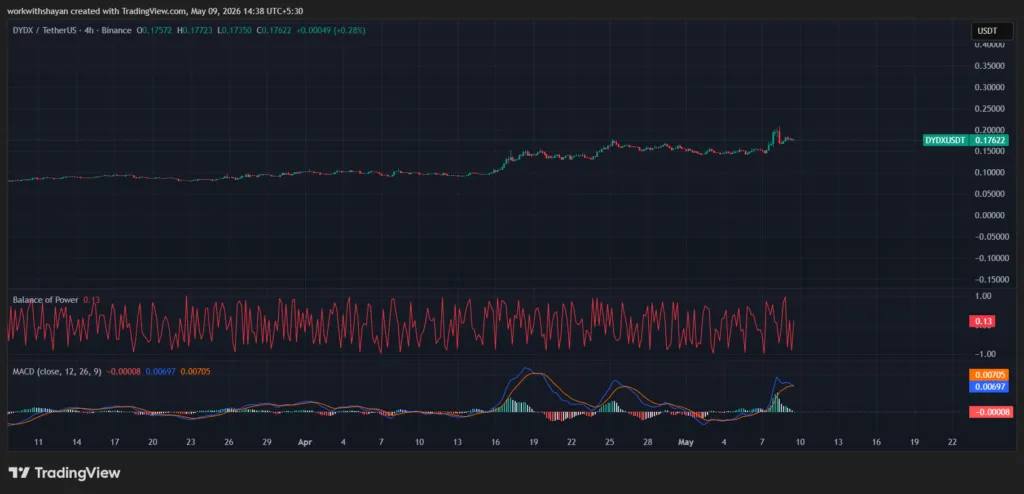Click the blue 0.00697 MACD value tag
Screen dimensions: 1024x494
point(991,387)
